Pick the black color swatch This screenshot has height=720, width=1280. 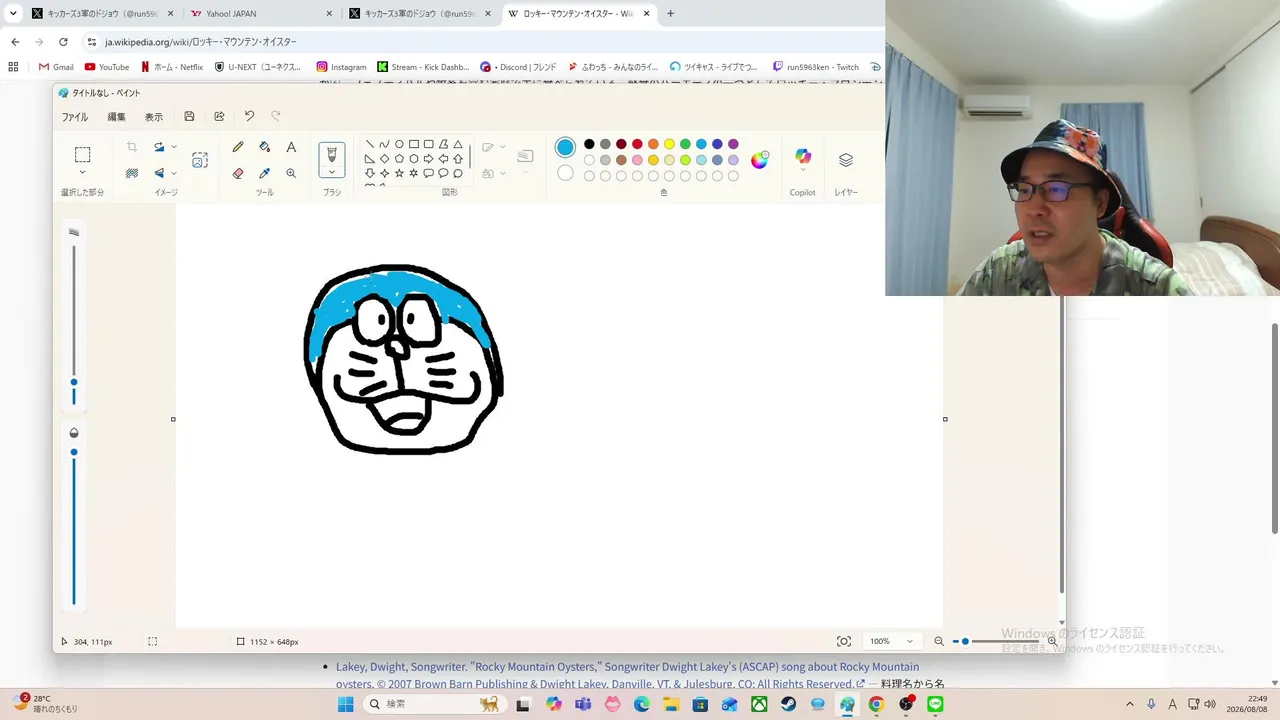(589, 144)
